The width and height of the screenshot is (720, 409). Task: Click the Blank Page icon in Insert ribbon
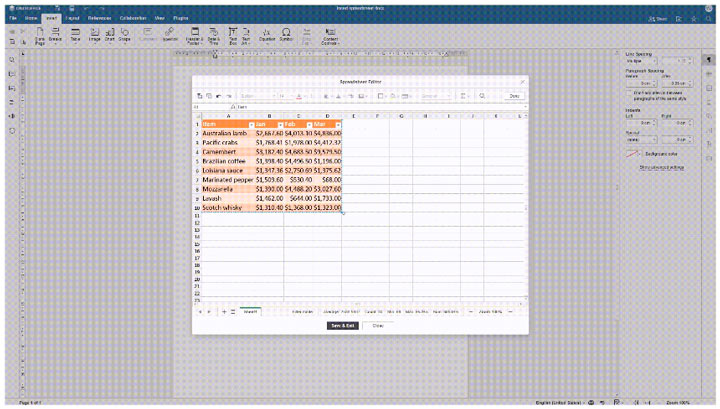click(40, 35)
